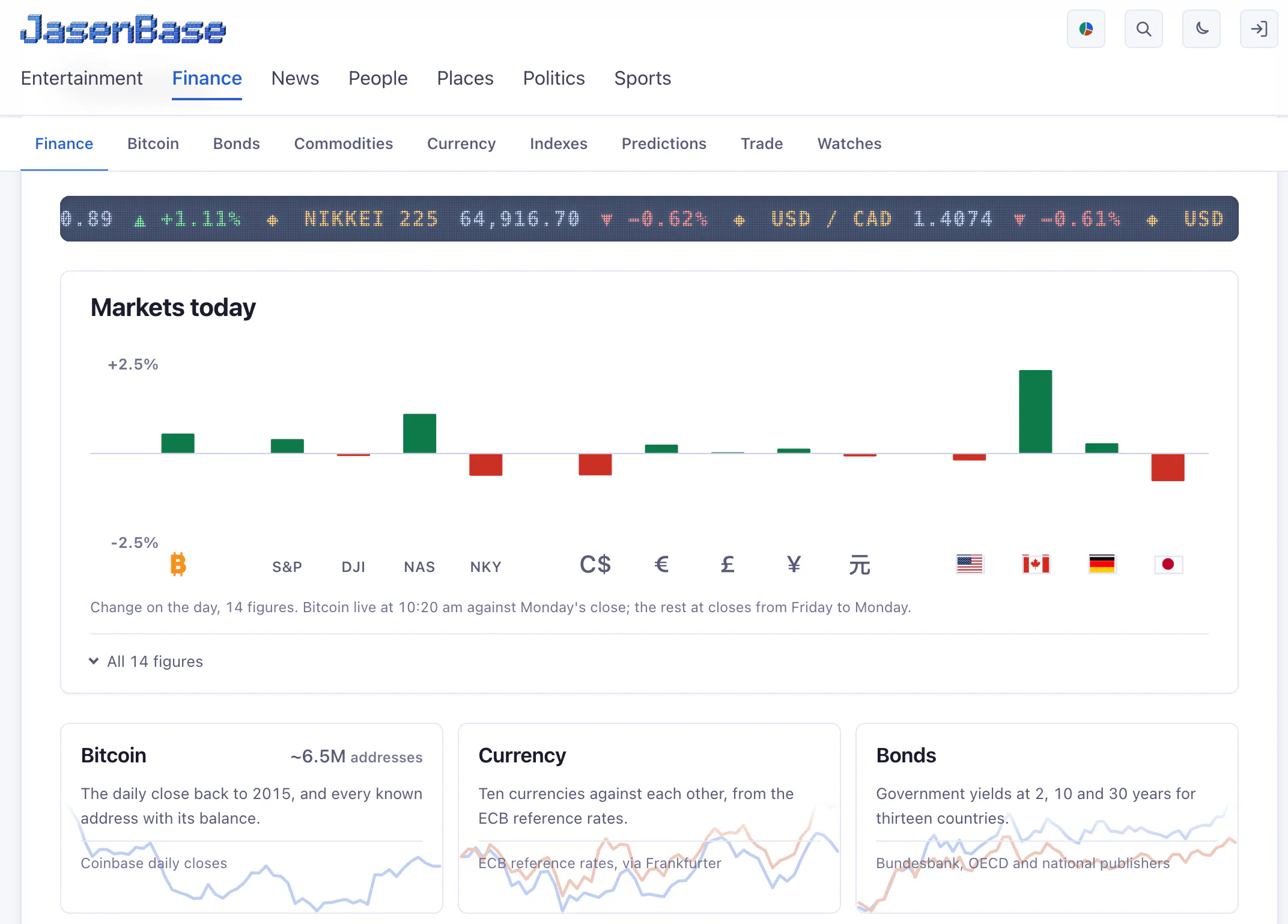Open the search magnifier icon
1288x924 pixels.
tap(1143, 29)
